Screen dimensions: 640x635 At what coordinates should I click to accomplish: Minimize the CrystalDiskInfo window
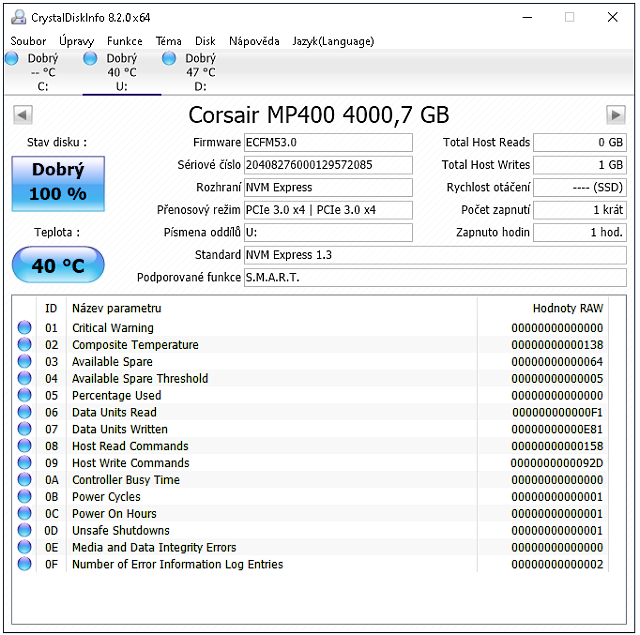tap(527, 18)
